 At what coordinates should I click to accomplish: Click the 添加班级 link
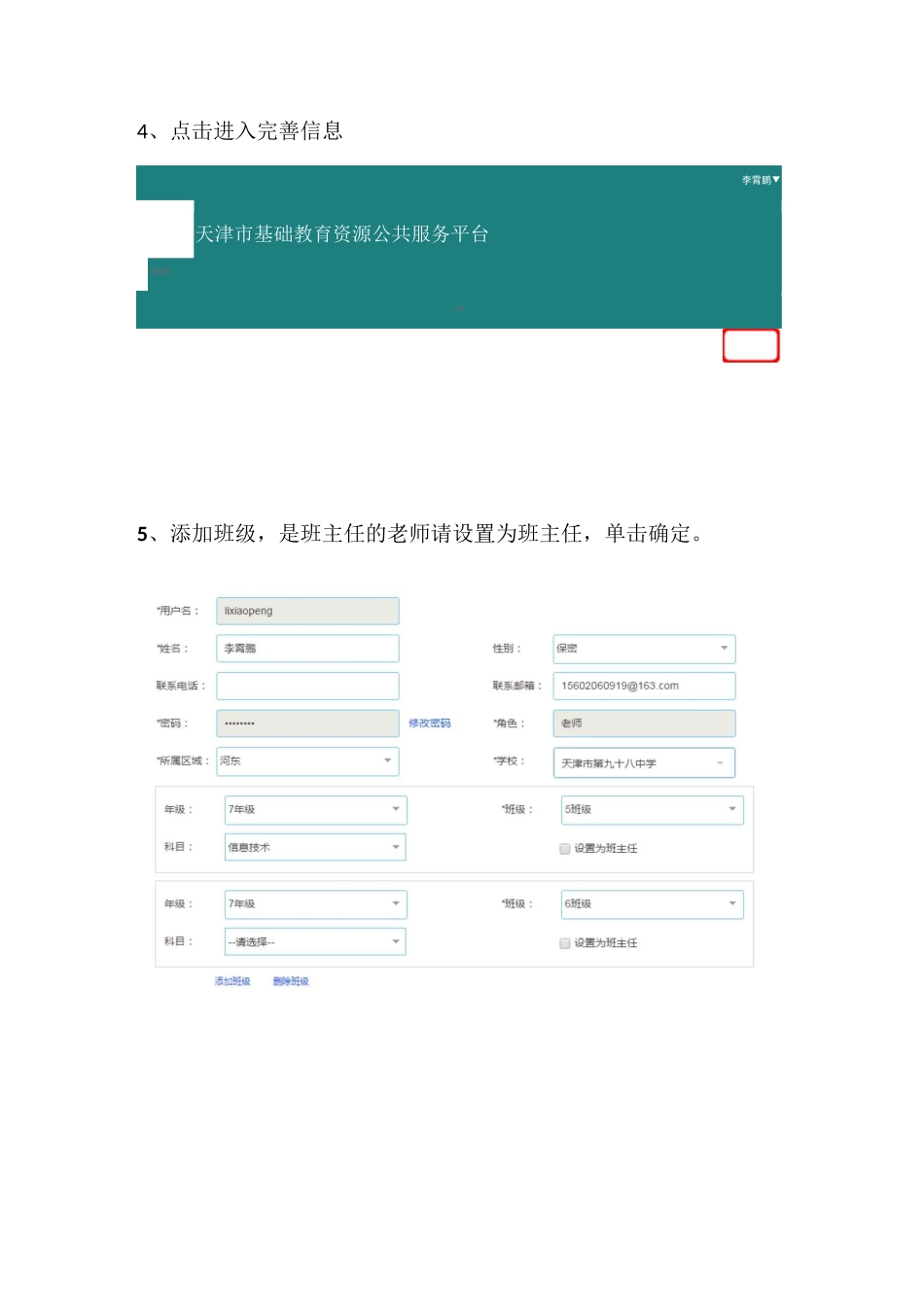click(232, 982)
